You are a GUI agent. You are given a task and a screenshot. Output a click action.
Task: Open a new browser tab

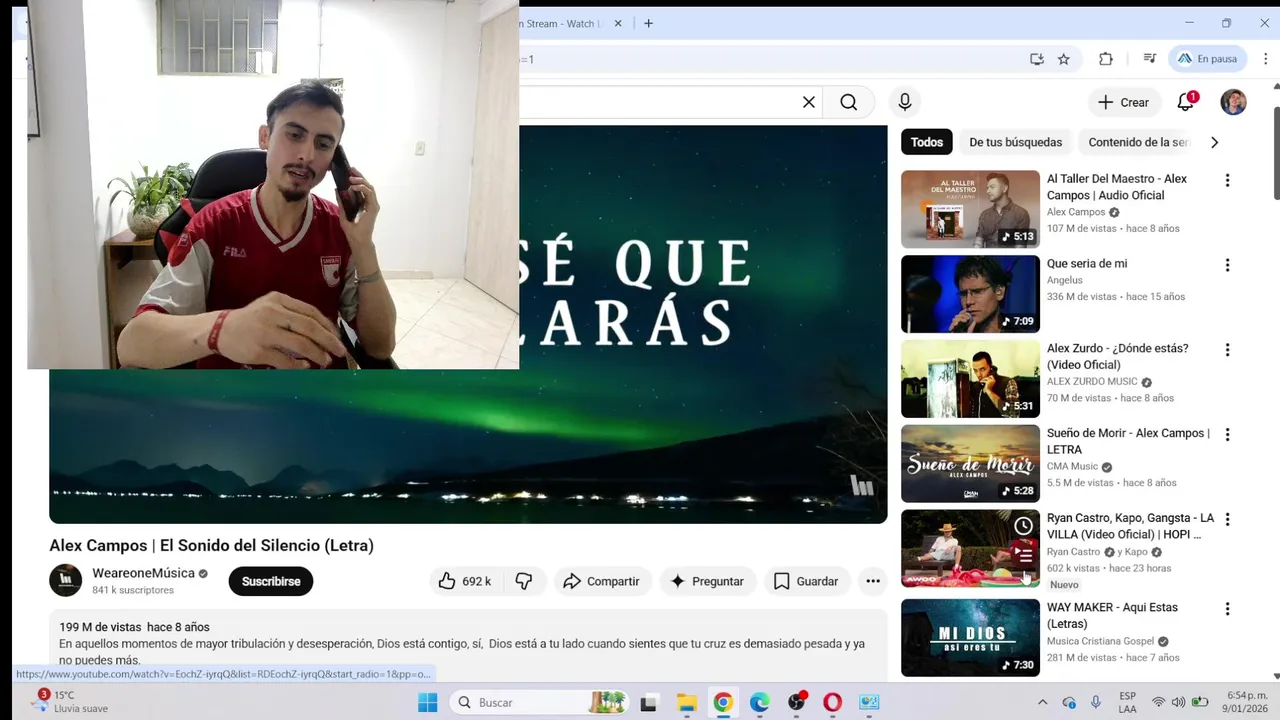click(x=648, y=23)
